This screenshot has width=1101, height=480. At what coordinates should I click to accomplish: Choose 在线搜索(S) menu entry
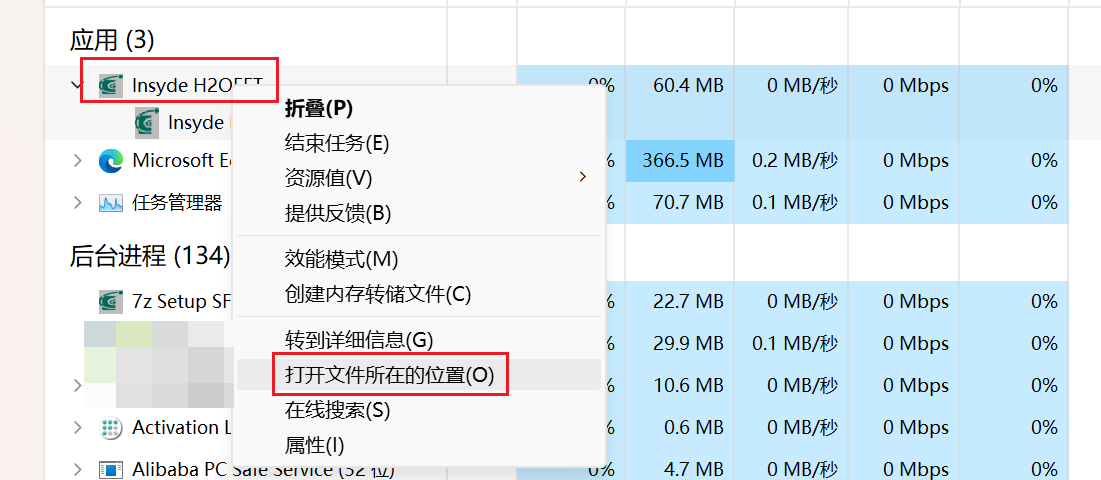tap(419, 410)
